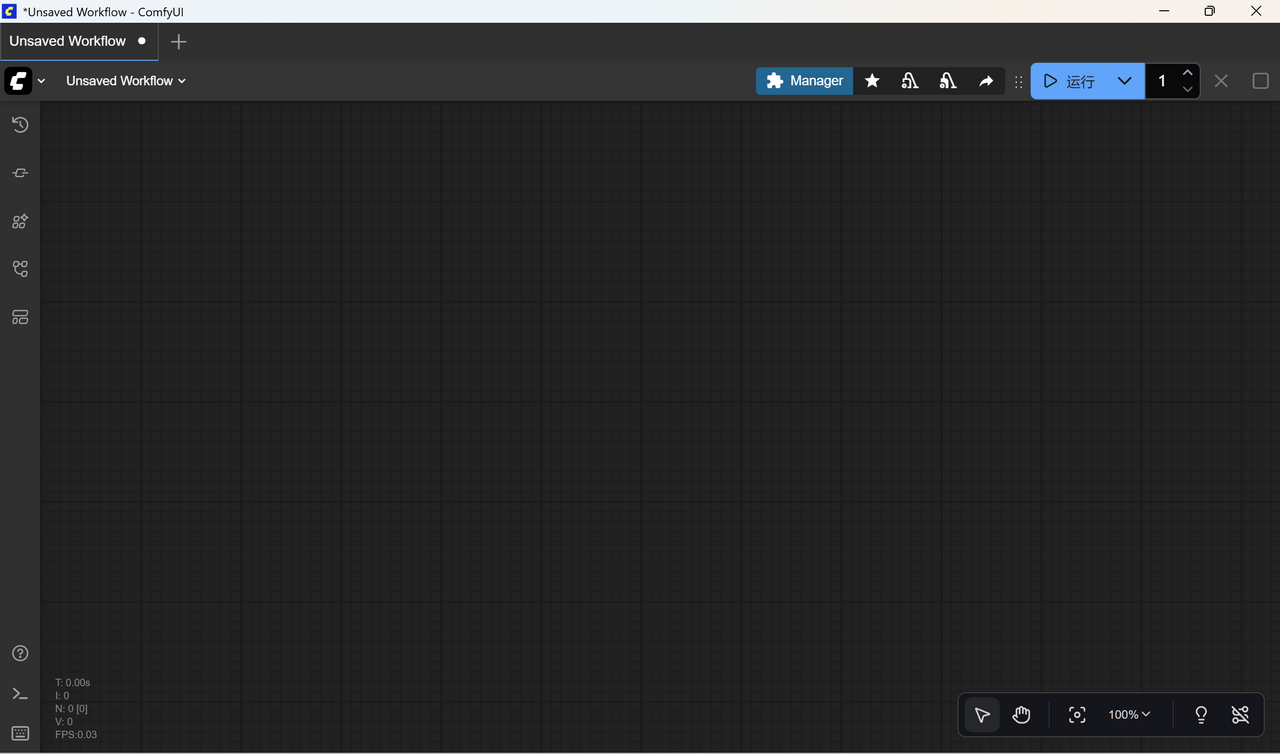Switch to the Unsaved Workflow tab
1280x754 pixels.
[x=66, y=41]
